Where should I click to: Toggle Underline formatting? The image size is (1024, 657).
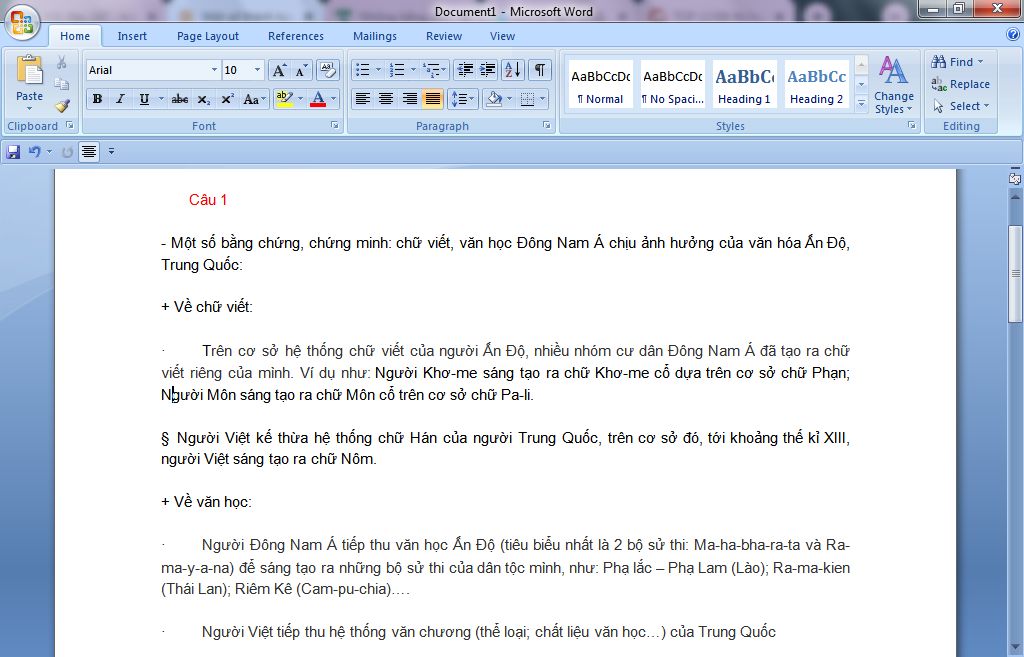click(144, 99)
